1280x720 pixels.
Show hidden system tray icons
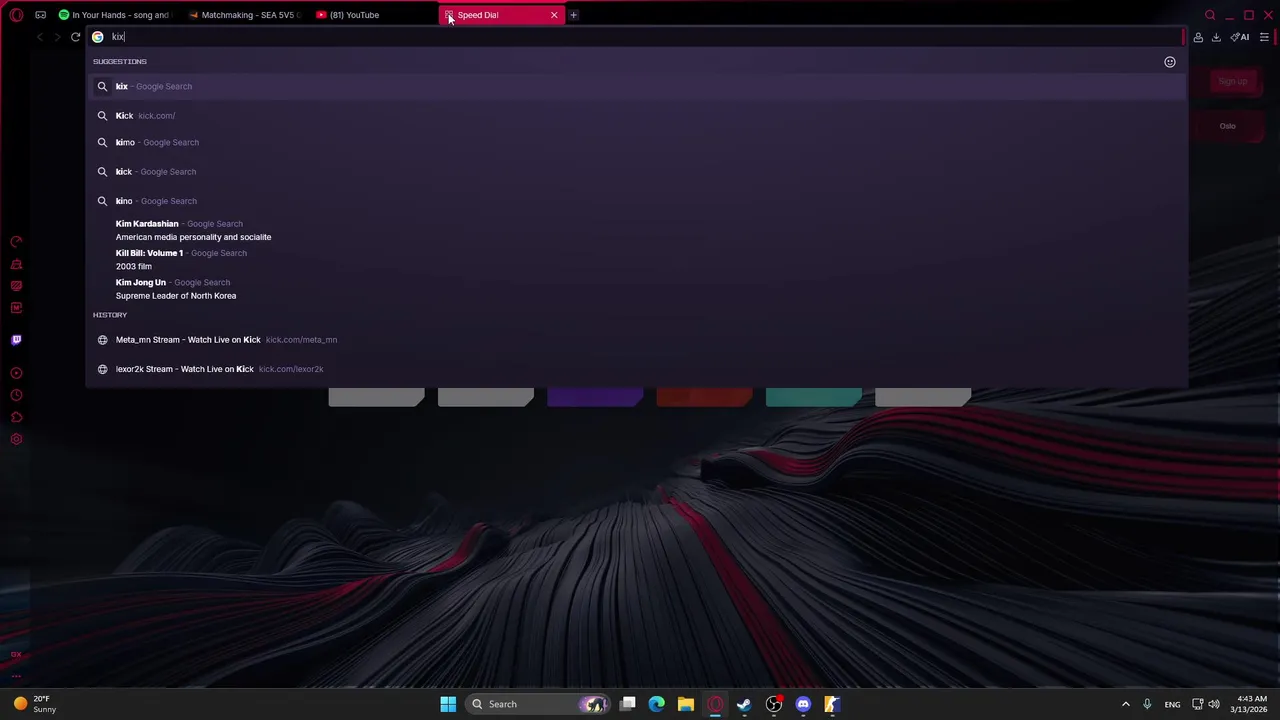tap(1125, 704)
